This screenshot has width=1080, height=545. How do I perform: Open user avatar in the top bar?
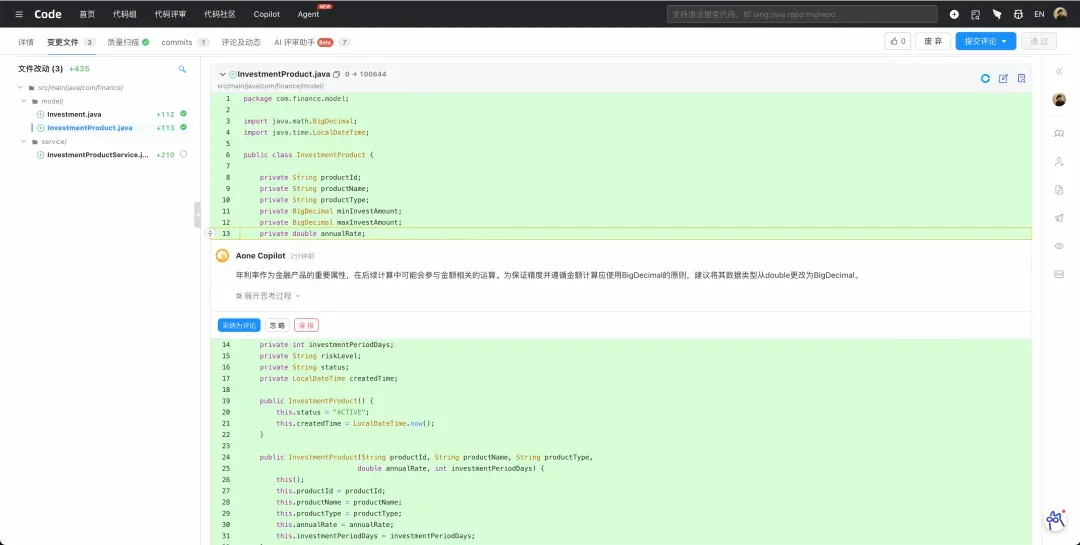pos(1061,14)
